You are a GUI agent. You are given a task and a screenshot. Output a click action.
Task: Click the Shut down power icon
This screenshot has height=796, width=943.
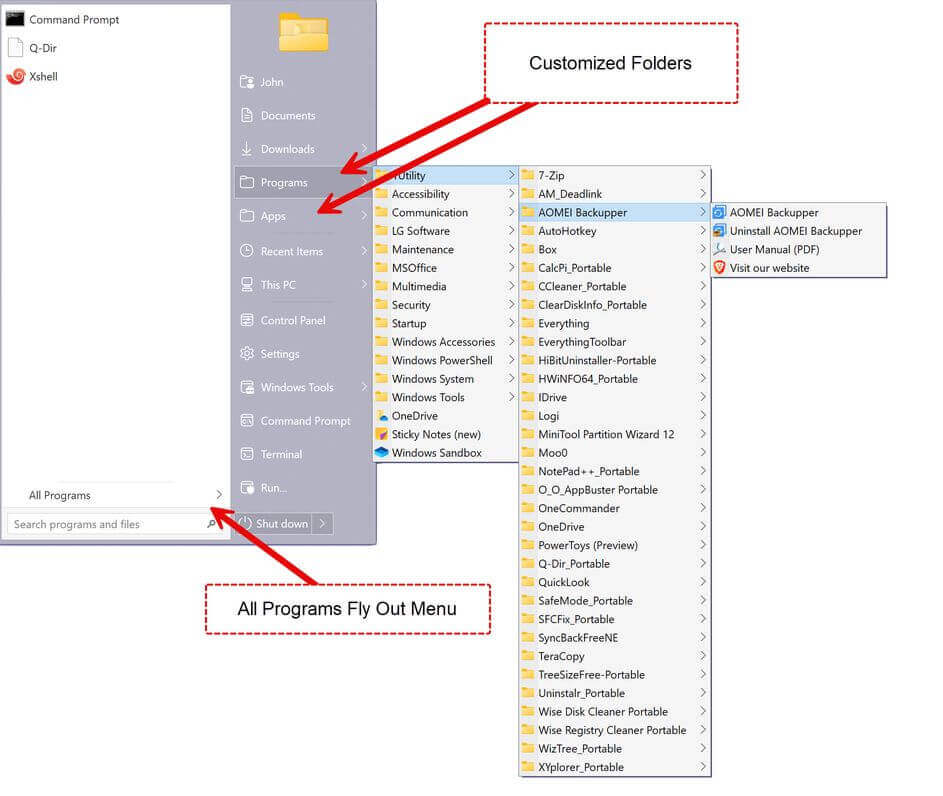[x=244, y=523]
